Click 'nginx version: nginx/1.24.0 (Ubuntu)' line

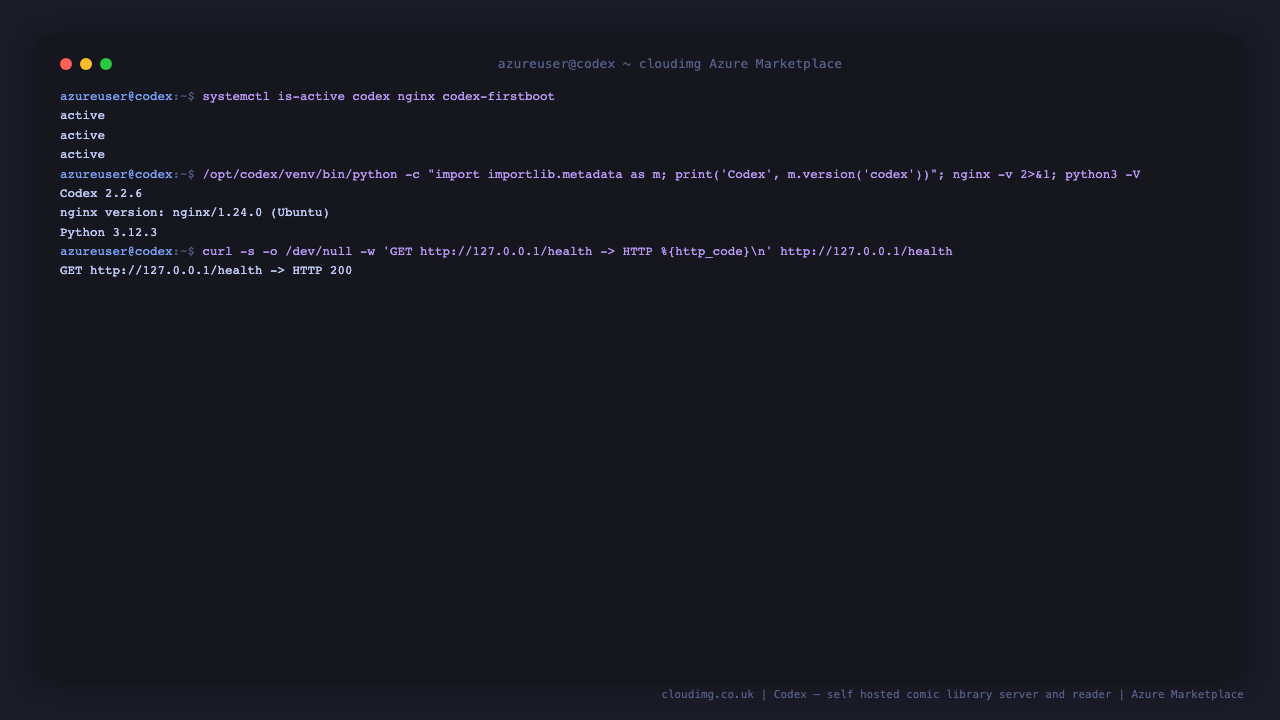pyautogui.click(x=195, y=213)
